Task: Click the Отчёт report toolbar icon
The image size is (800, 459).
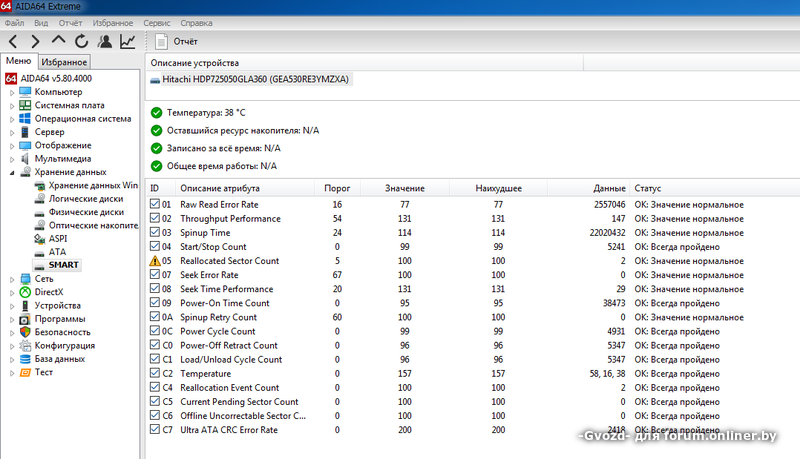Action: tap(177, 42)
